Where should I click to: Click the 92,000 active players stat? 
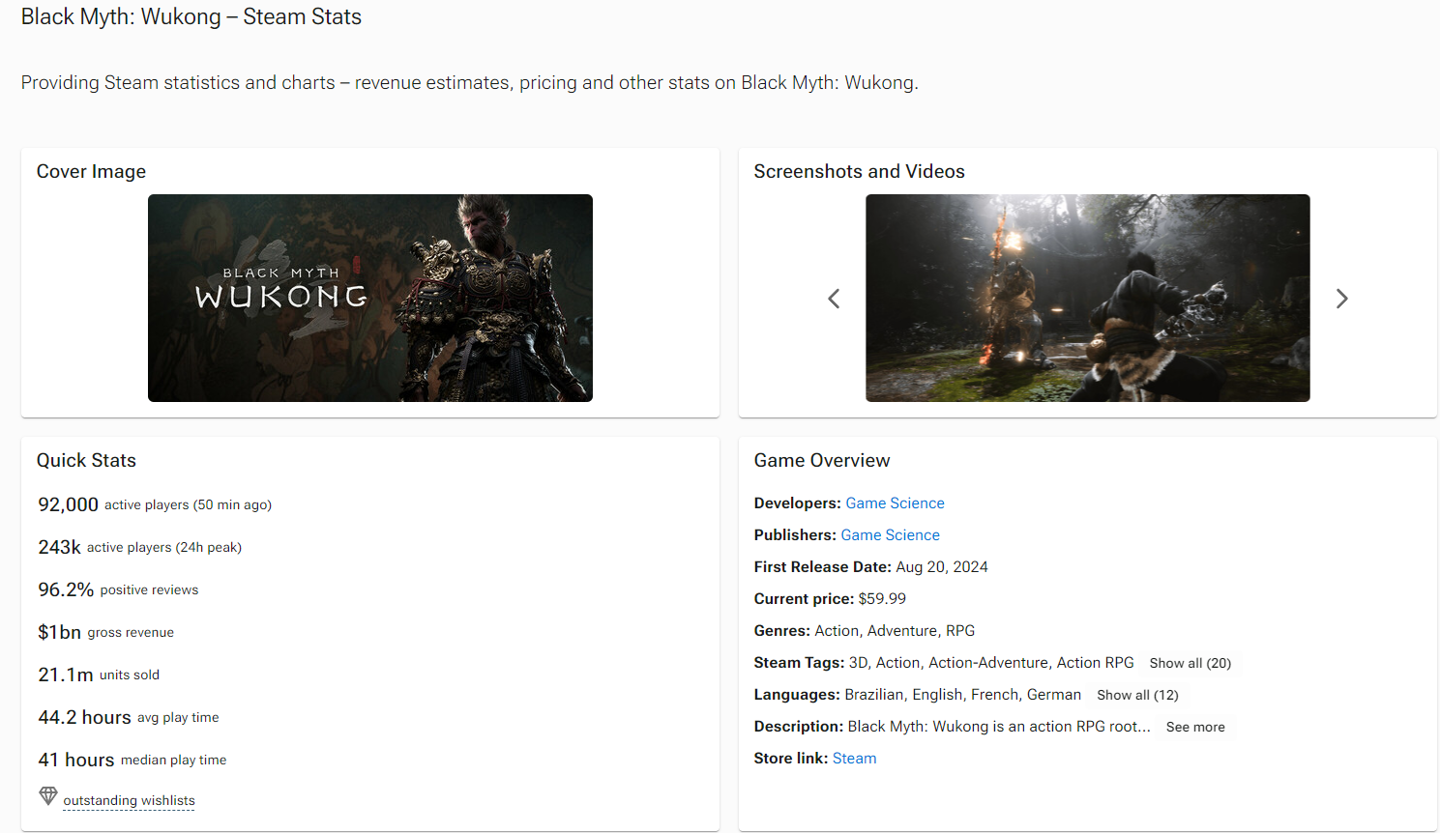point(155,505)
